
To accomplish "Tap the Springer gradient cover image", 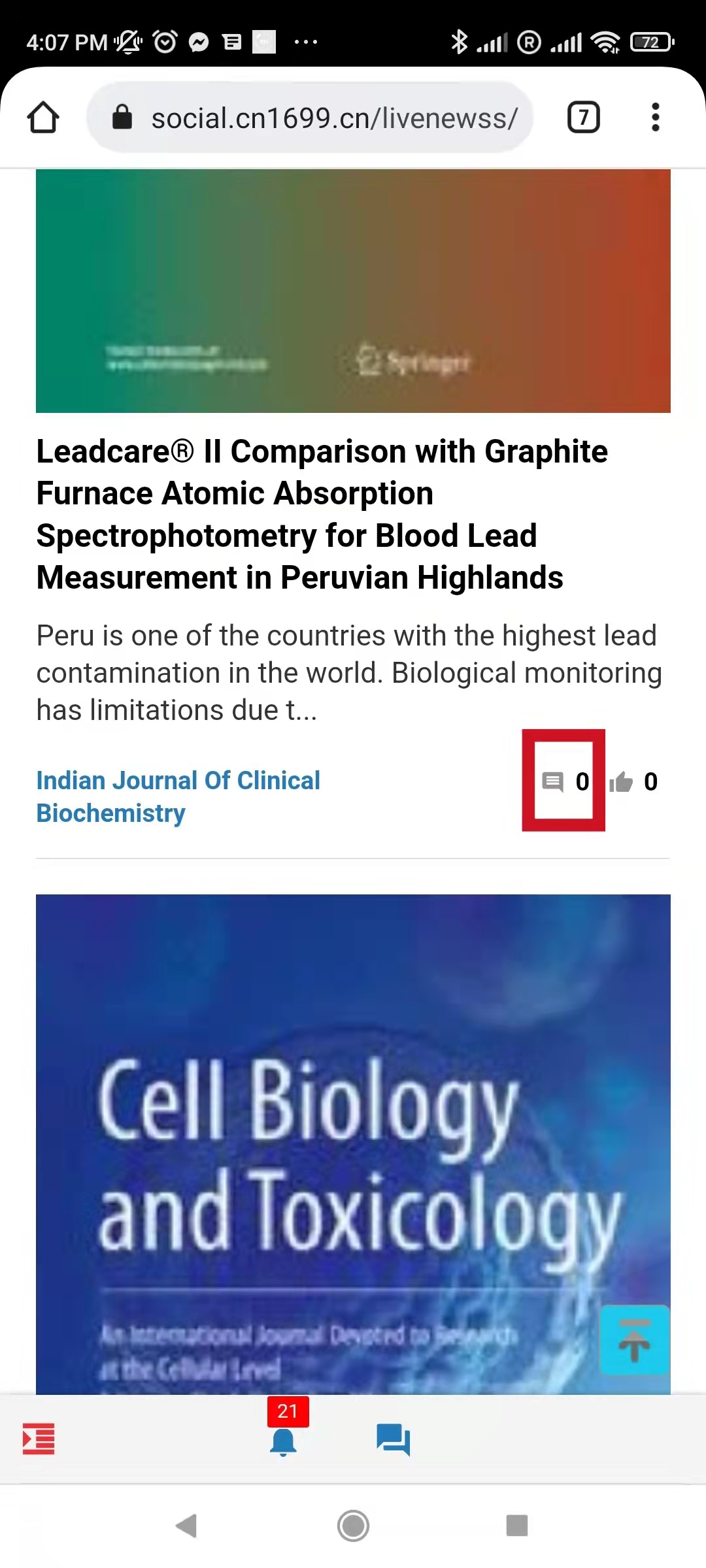I will tap(353, 291).
